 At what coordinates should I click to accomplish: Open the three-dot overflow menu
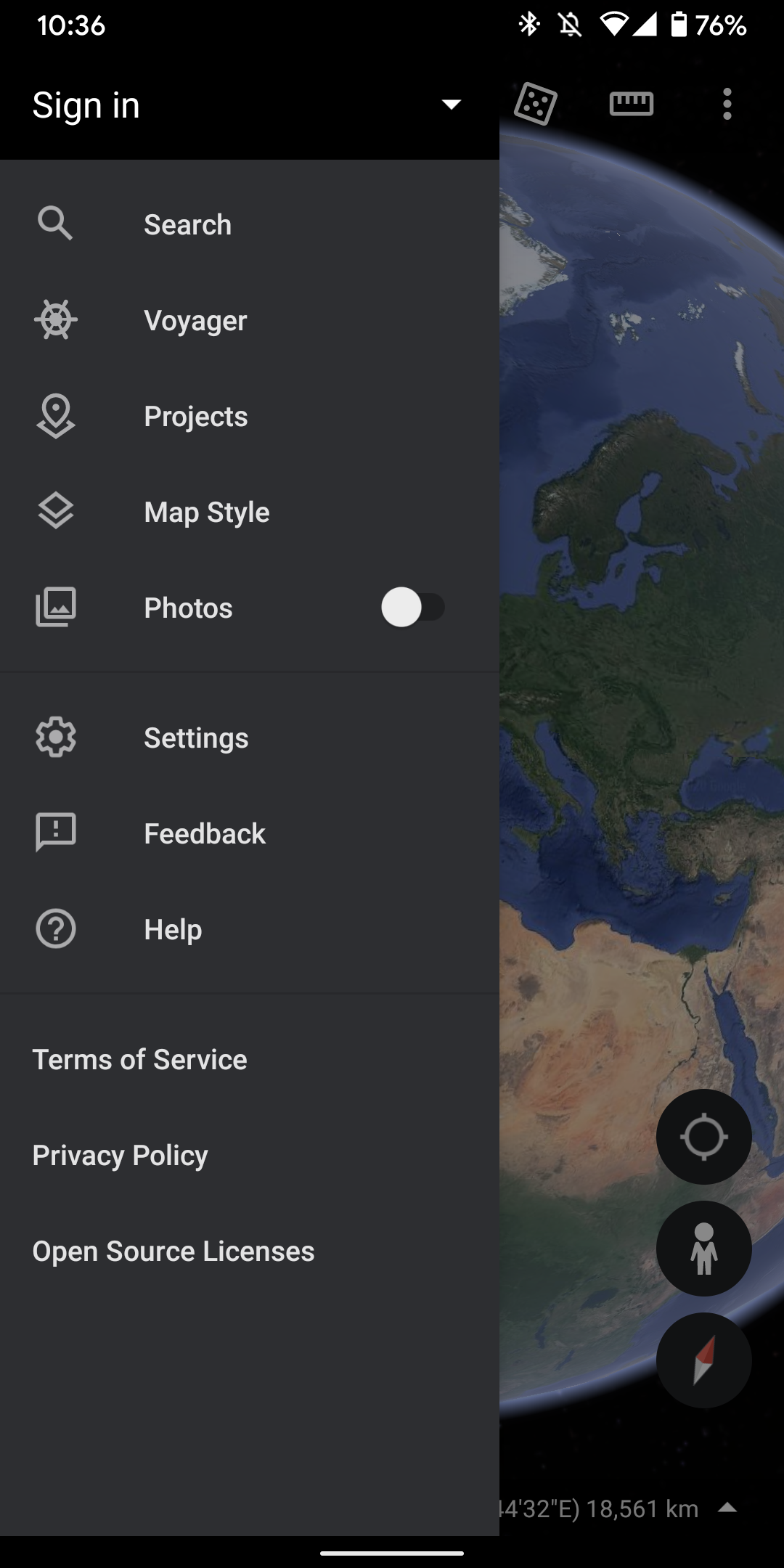coord(727,104)
